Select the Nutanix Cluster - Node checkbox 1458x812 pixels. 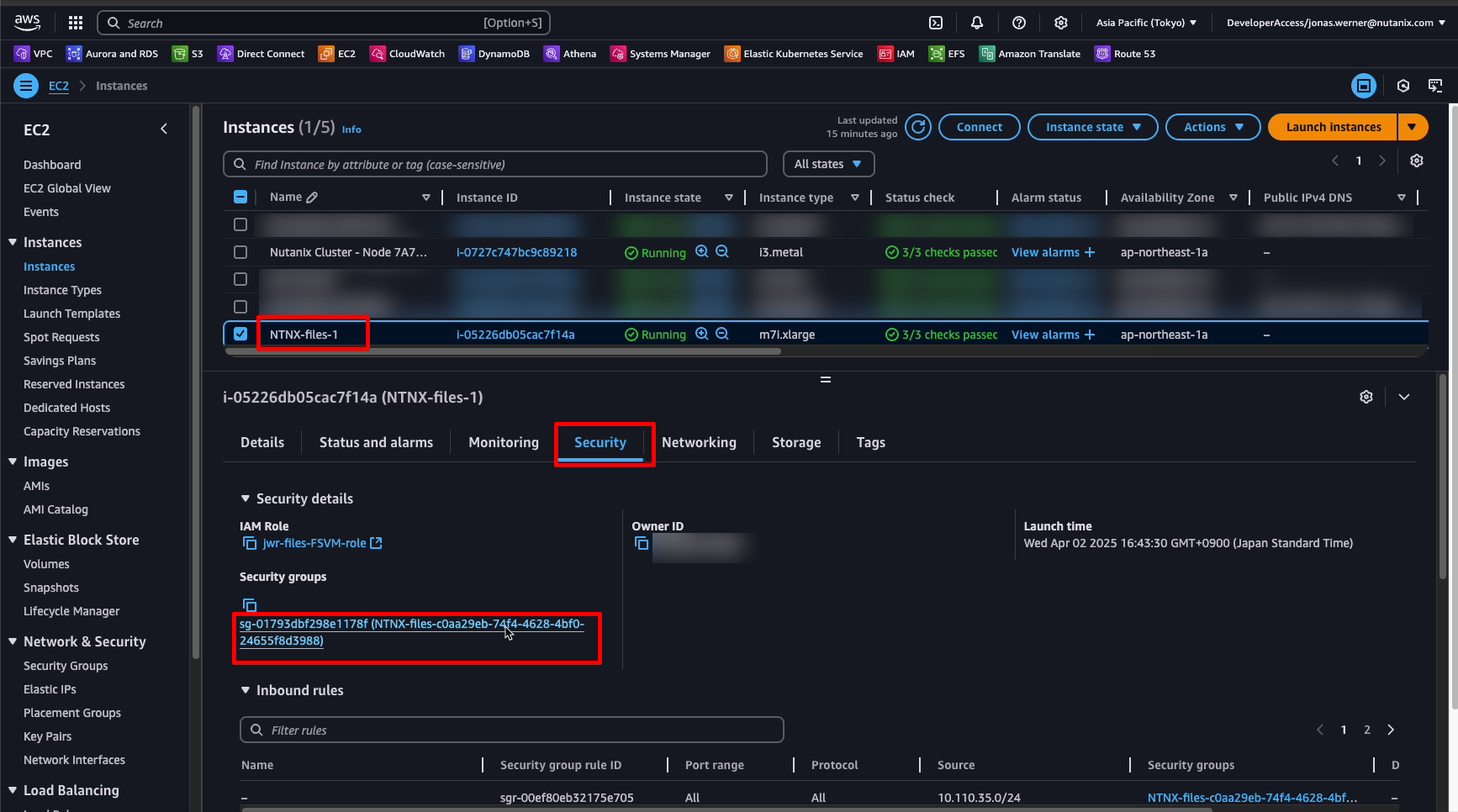point(240,252)
